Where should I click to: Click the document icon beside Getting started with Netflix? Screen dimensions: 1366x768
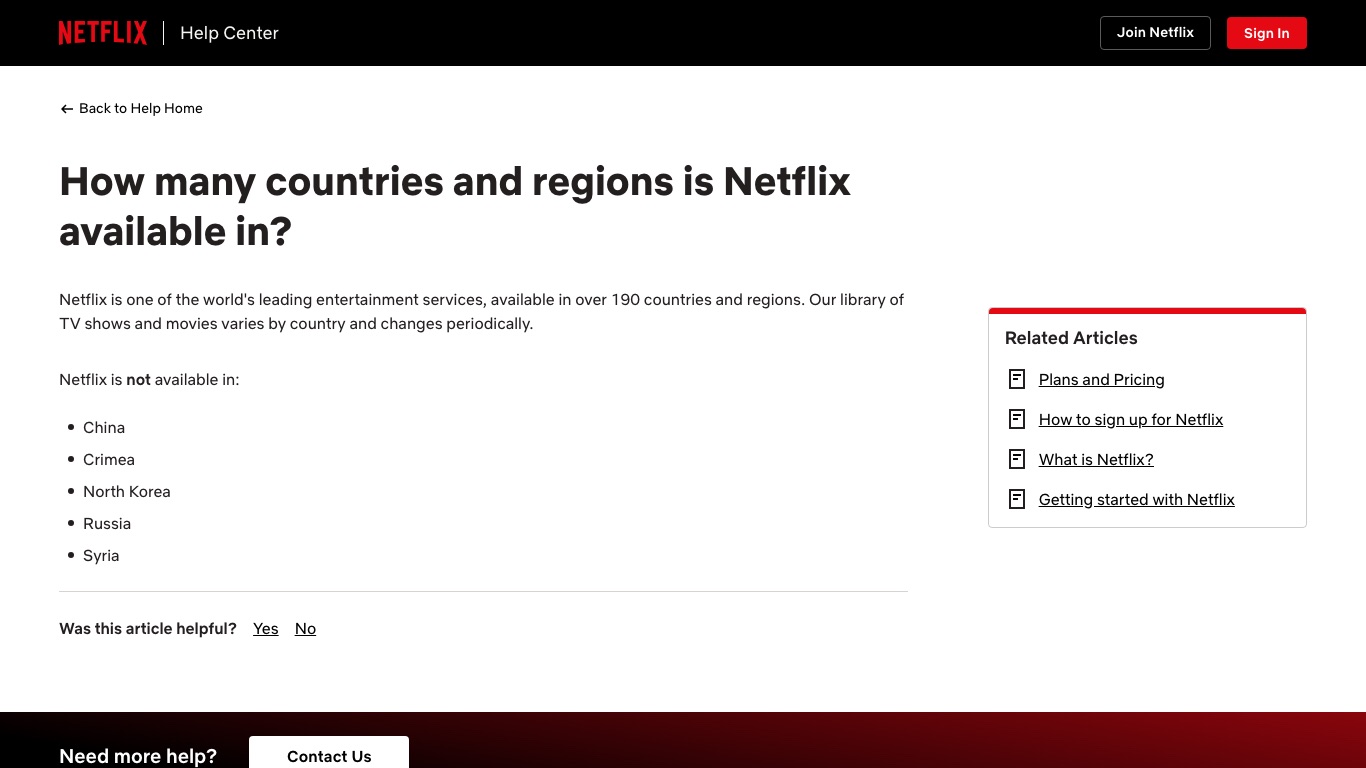coord(1017,499)
